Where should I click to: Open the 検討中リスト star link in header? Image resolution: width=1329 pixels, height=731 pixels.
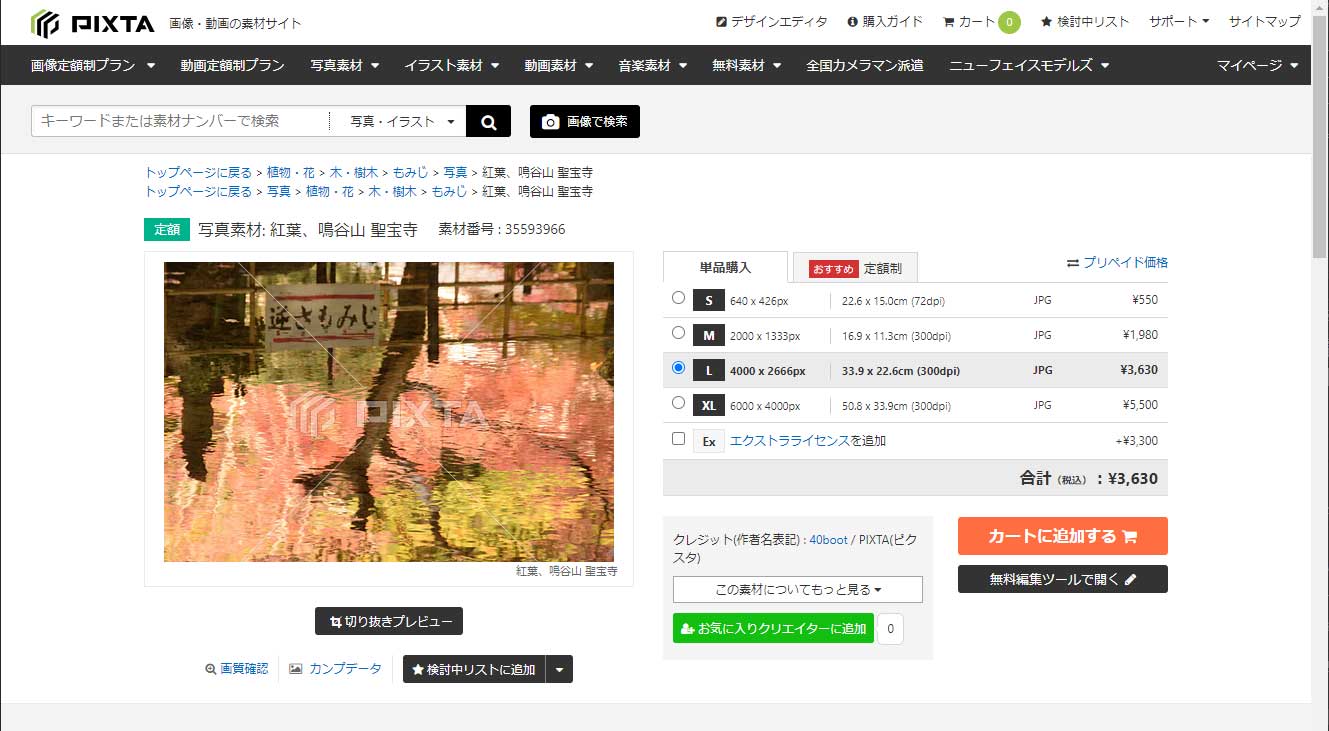pos(1085,22)
